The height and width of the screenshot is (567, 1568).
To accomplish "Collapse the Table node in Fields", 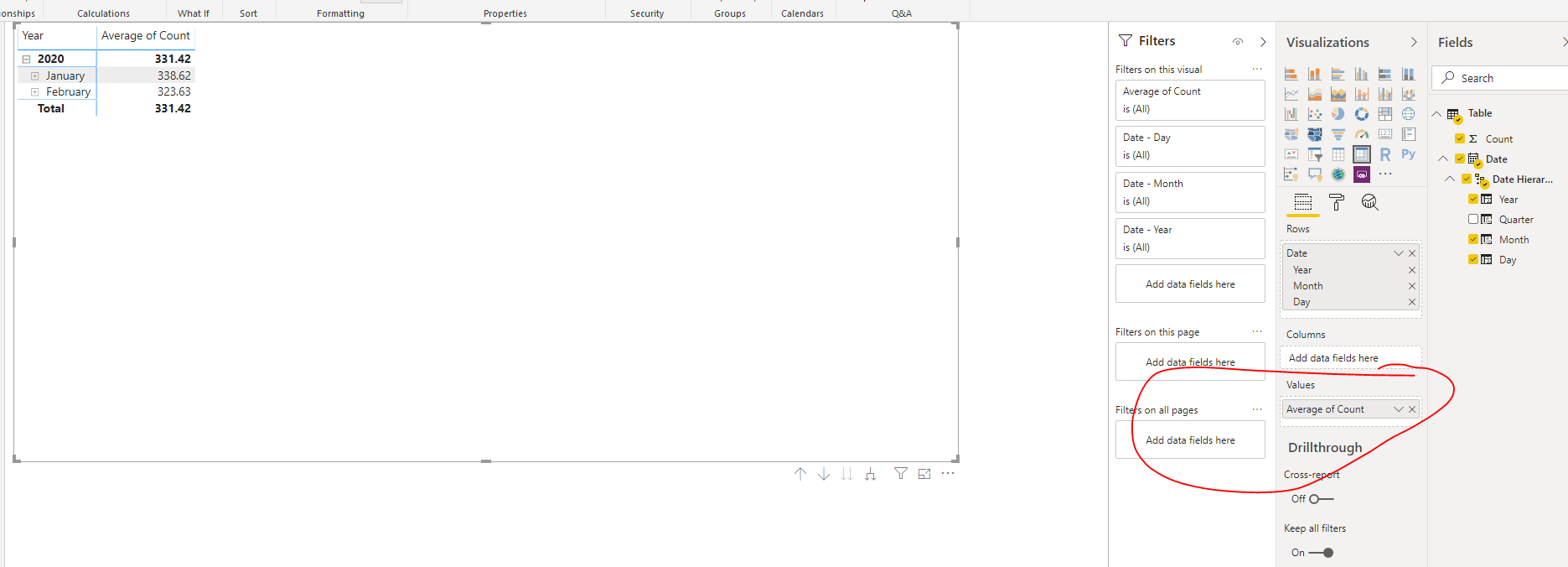I will click(1436, 113).
